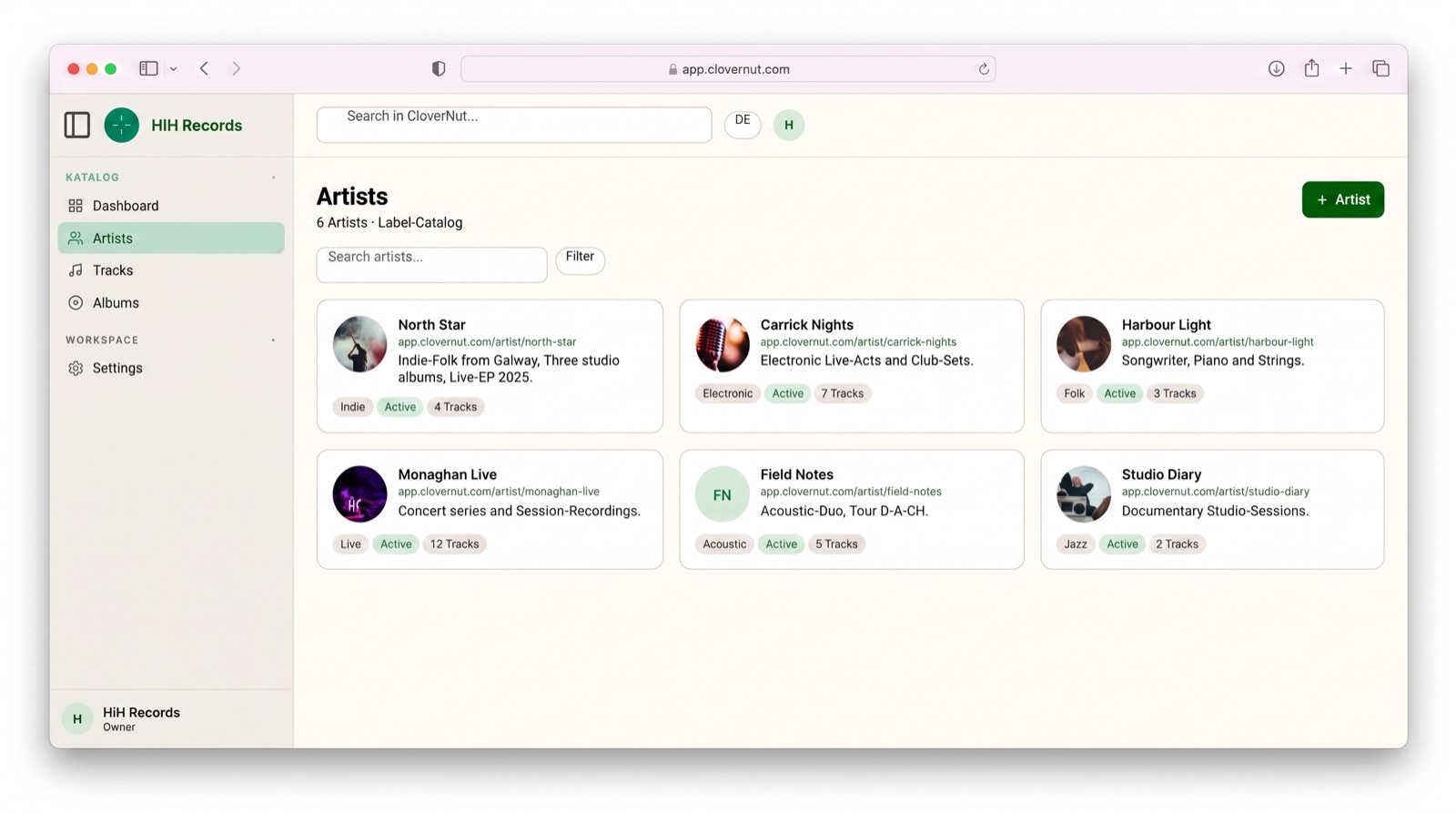Follow the carrick-nights artist URL link
The height and width of the screenshot is (813, 1456).
coord(858,342)
